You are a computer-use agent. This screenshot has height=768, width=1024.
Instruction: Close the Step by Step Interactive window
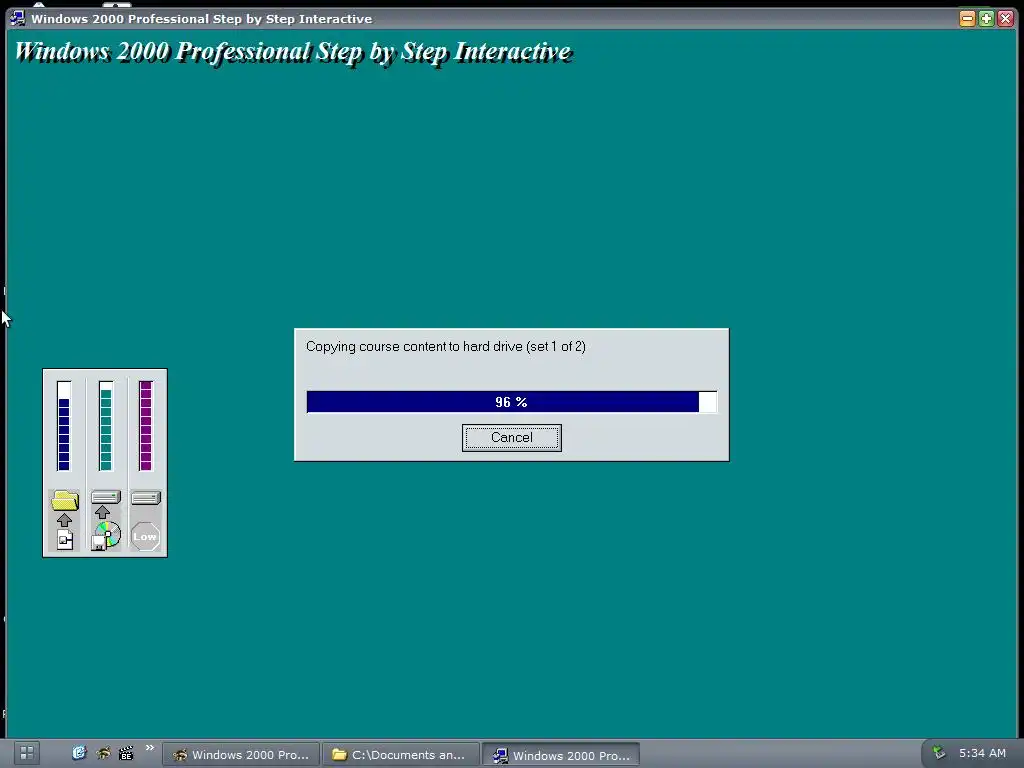pos(1005,18)
